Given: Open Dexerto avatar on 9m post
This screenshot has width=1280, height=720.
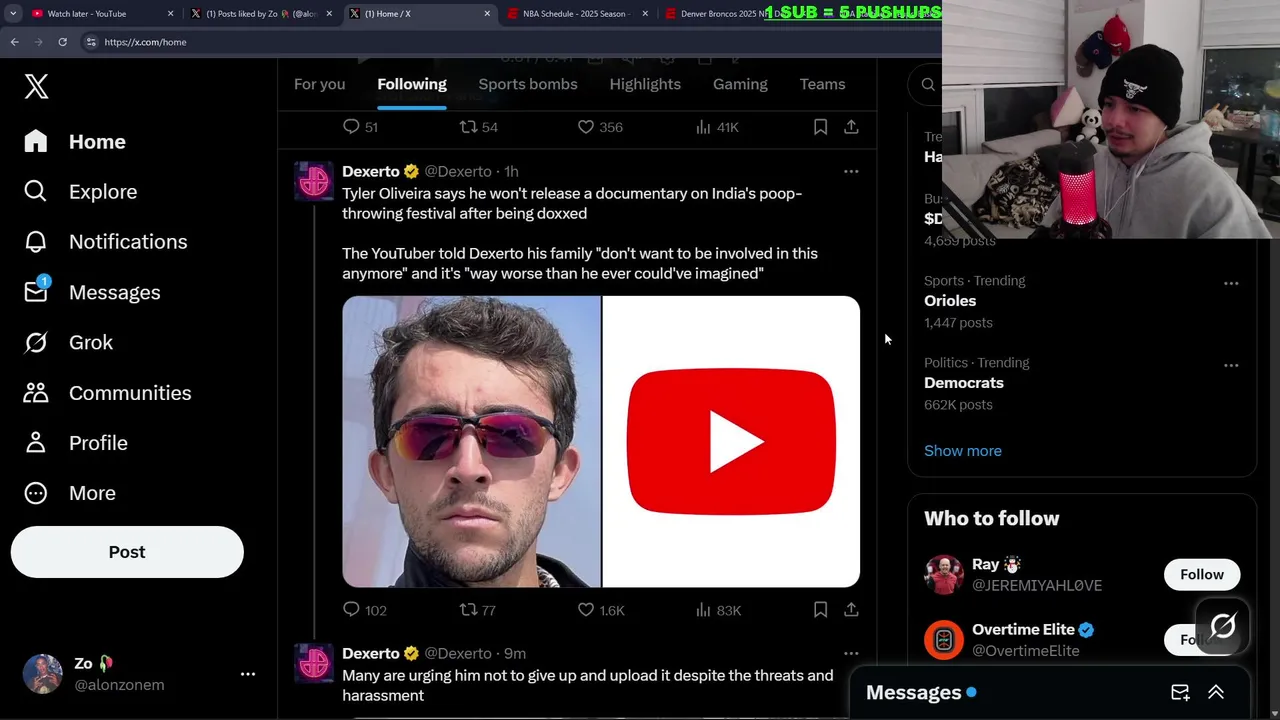Looking at the screenshot, I should [314, 664].
